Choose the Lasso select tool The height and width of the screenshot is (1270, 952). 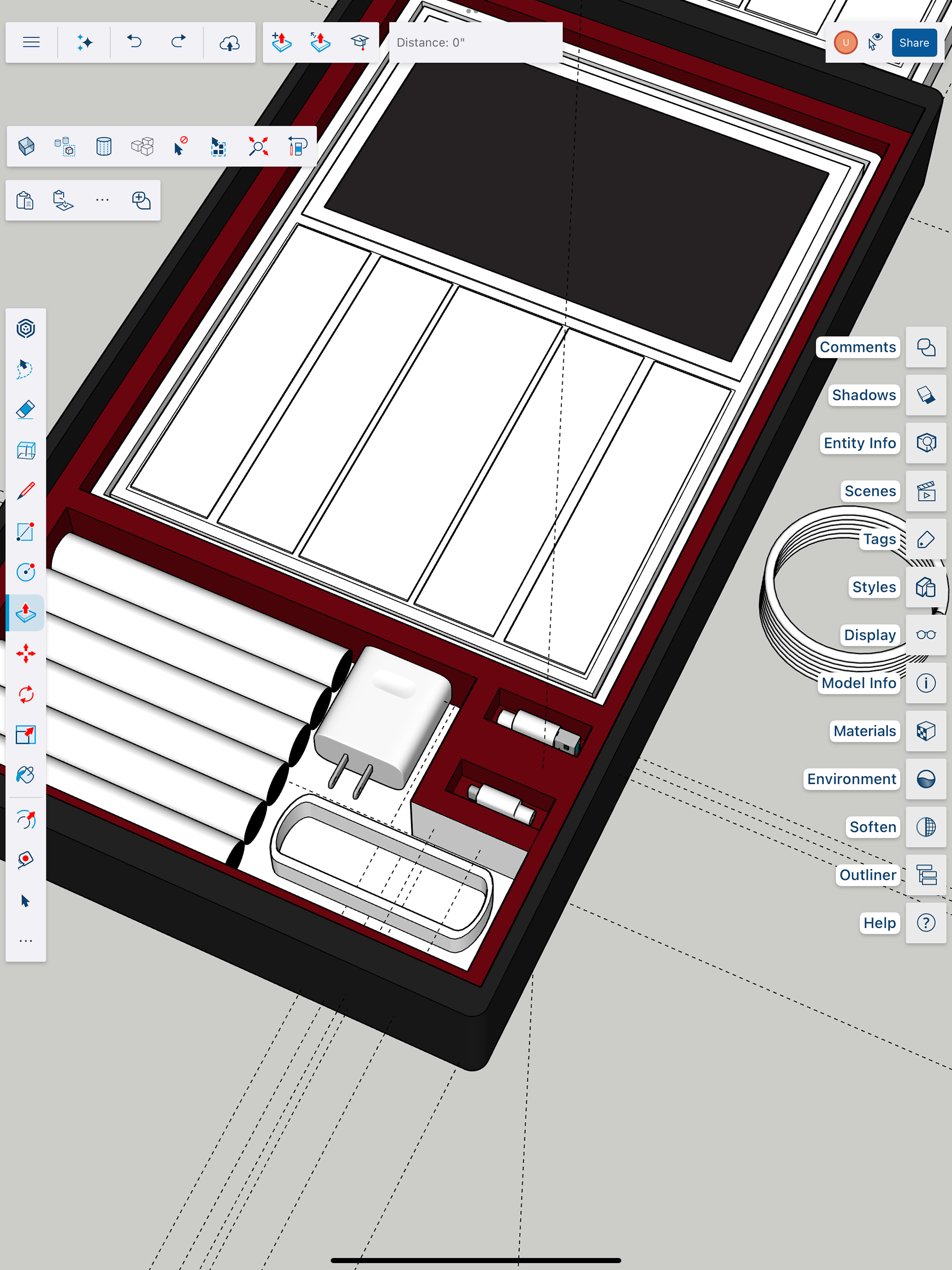pyautogui.click(x=26, y=369)
